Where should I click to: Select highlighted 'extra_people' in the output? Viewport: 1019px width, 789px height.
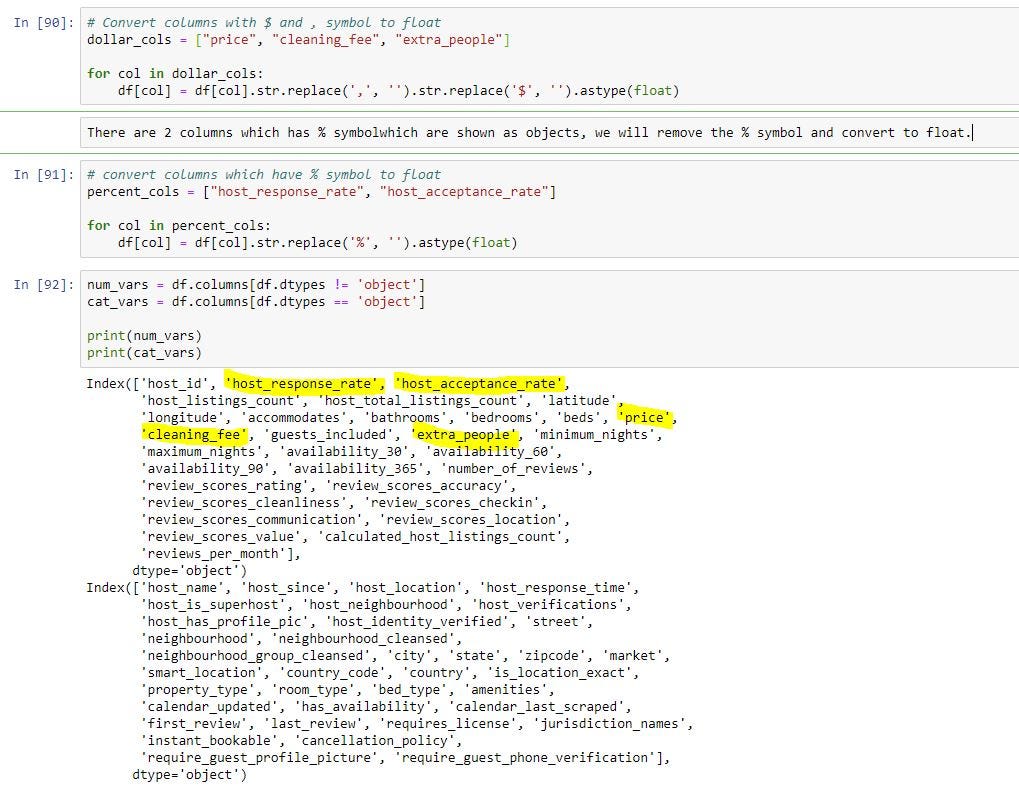(463, 434)
